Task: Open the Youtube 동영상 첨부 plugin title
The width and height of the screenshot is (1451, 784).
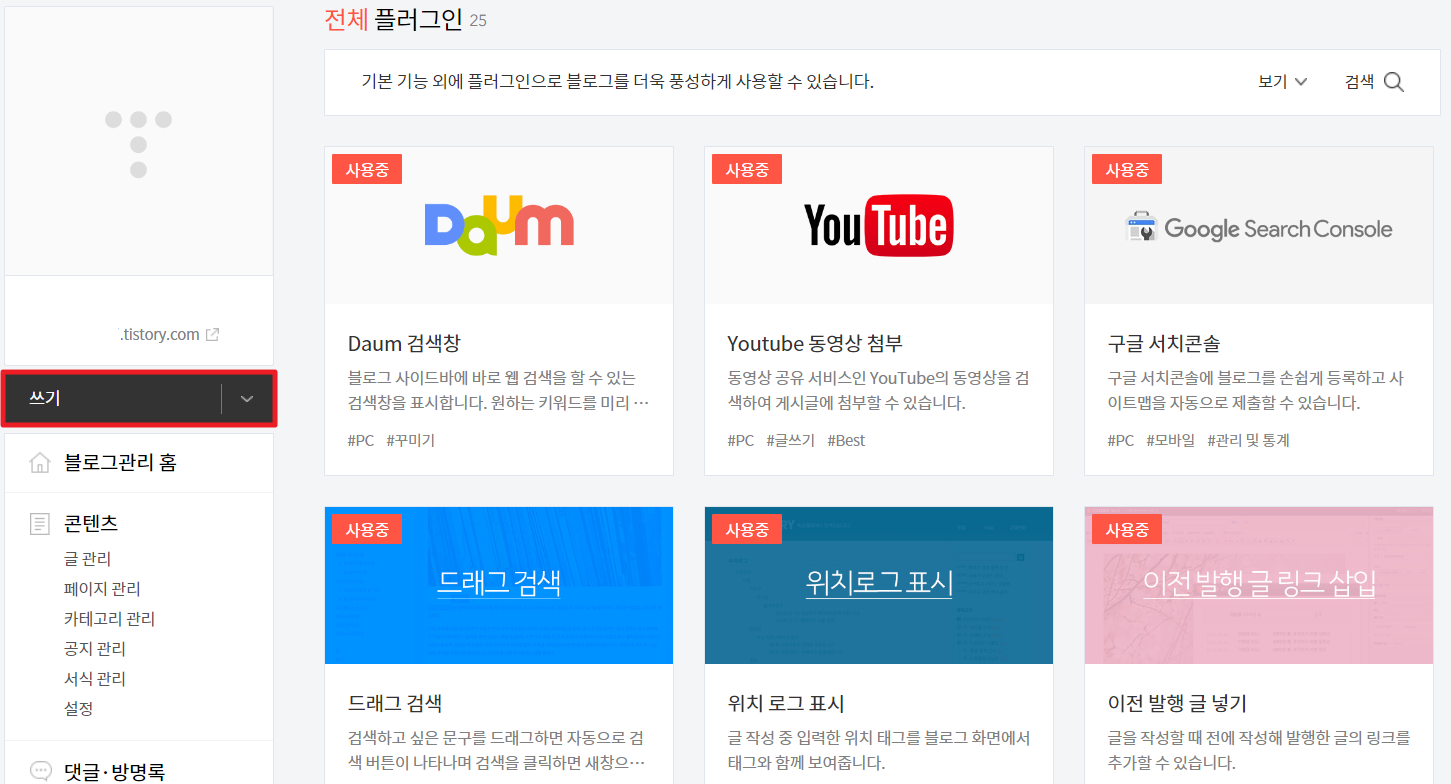Action: coord(815,344)
